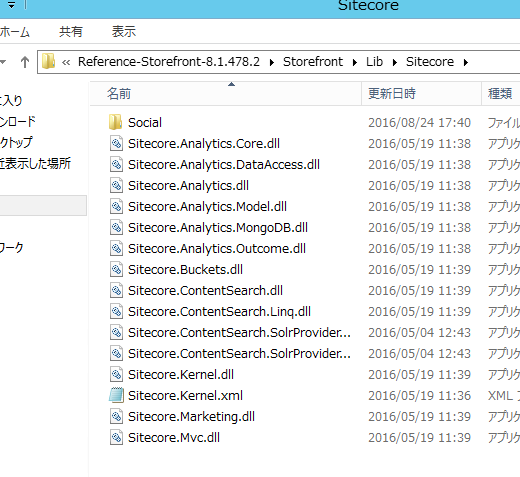Select the Social folder name
The height and width of the screenshot is (477, 520).
pos(145,123)
